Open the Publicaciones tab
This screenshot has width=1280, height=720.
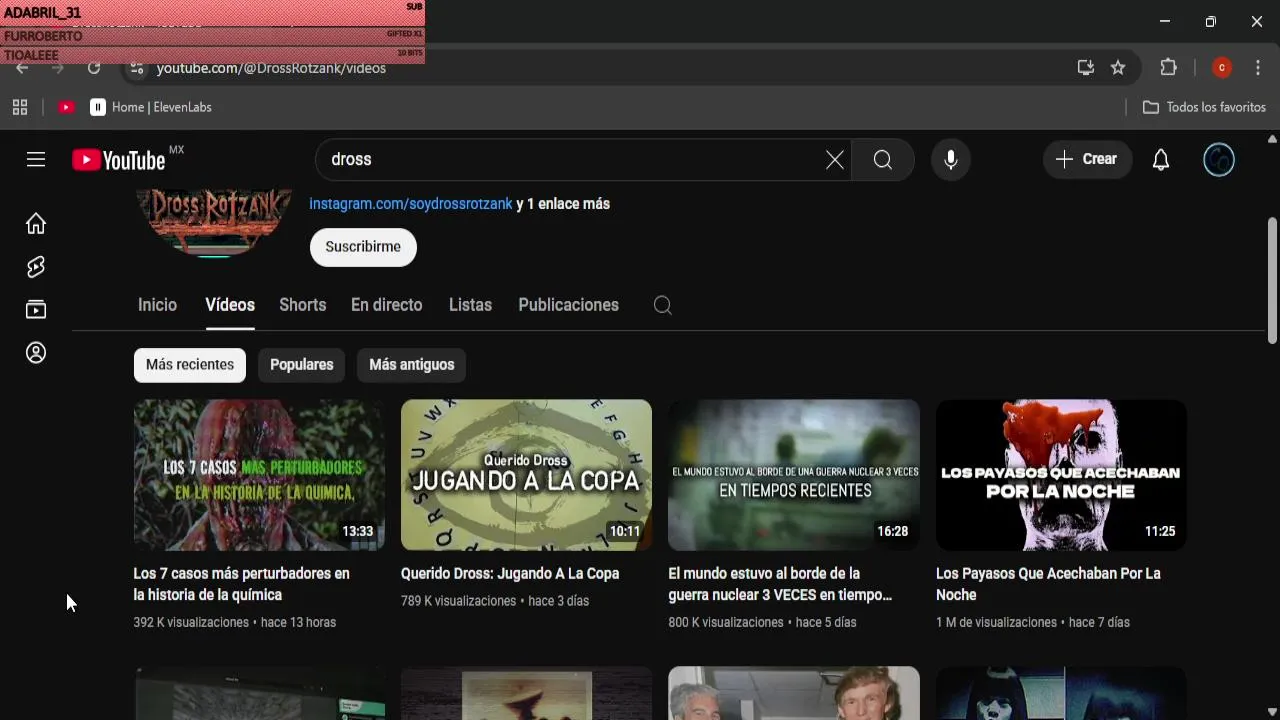pos(569,305)
